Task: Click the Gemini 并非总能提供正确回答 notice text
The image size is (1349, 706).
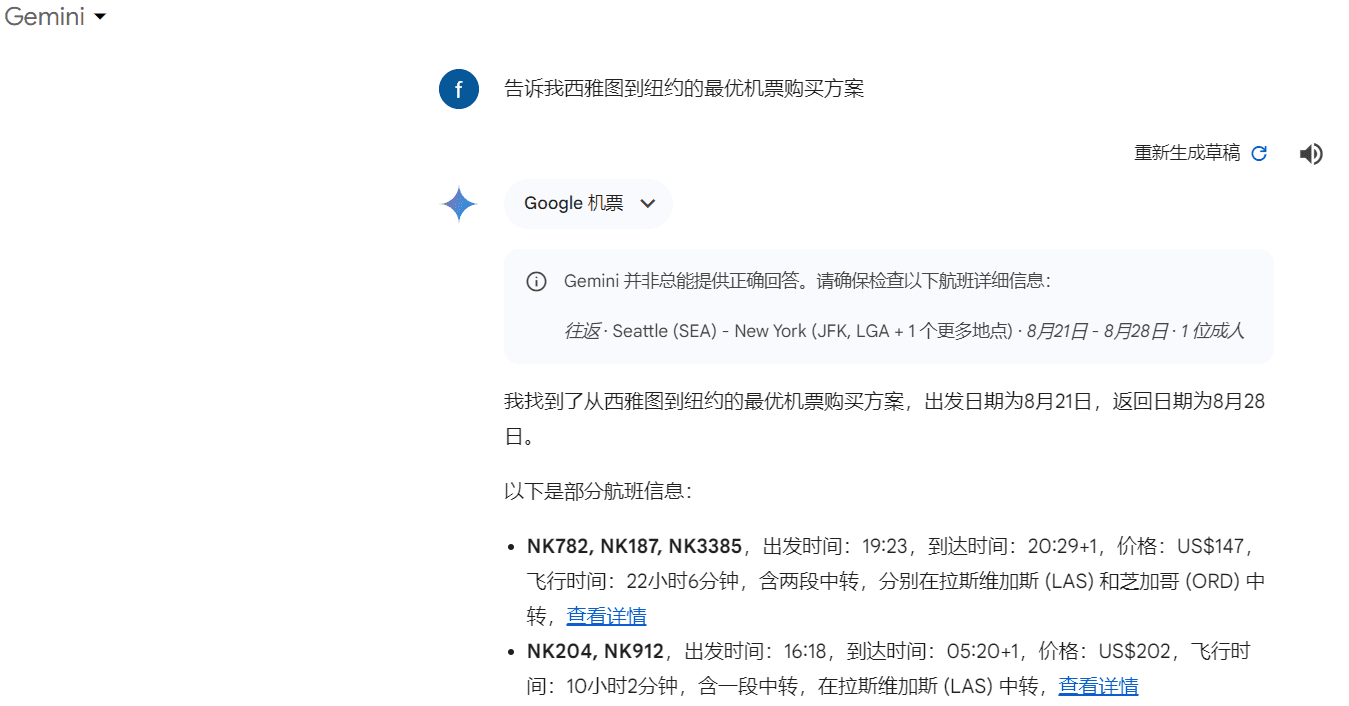Action: tap(807, 281)
